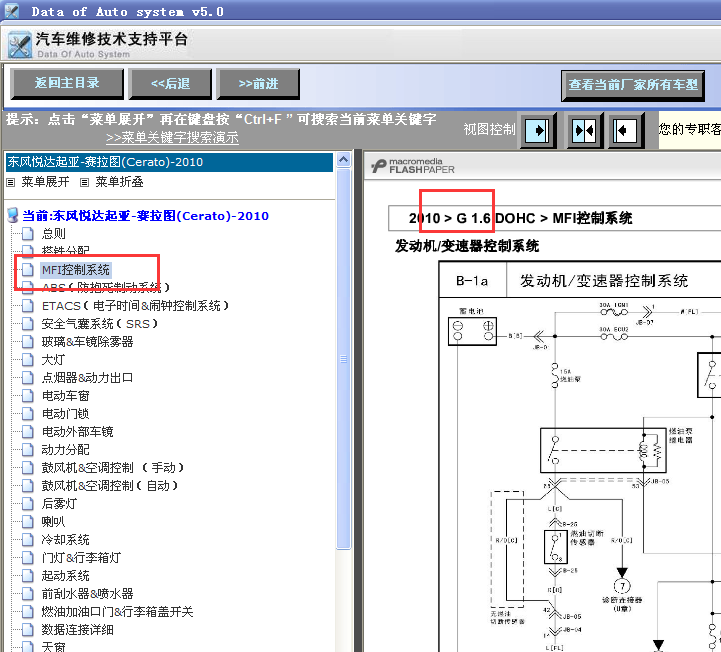721x652 pixels.
Task: Open 查看当前厂家所有车型 button
Action: coord(633,85)
